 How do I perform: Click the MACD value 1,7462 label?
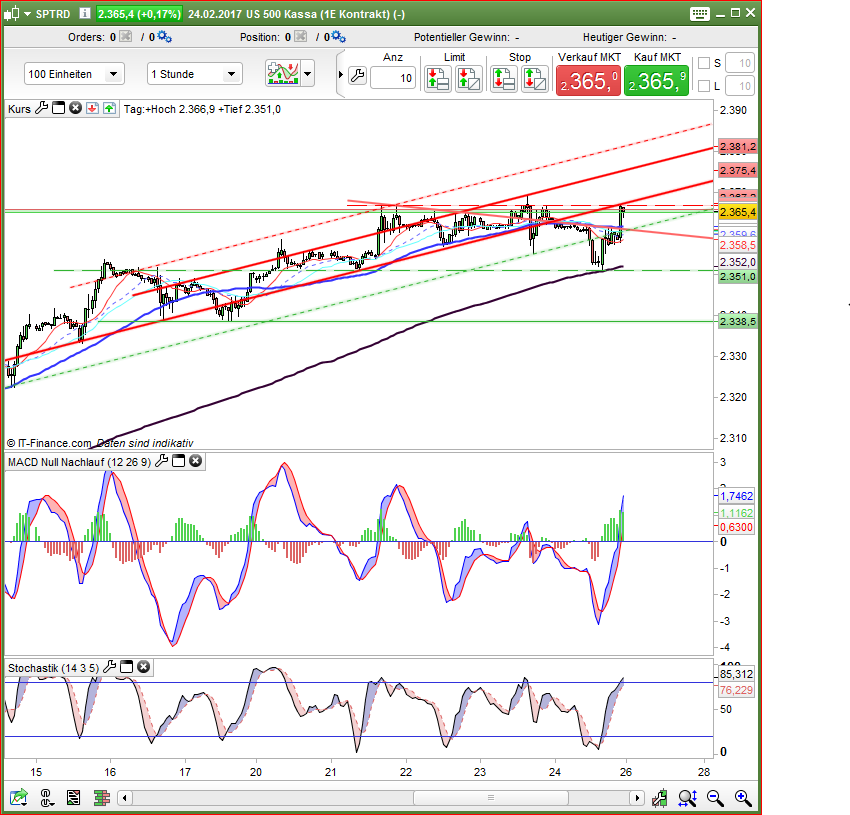(x=736, y=496)
